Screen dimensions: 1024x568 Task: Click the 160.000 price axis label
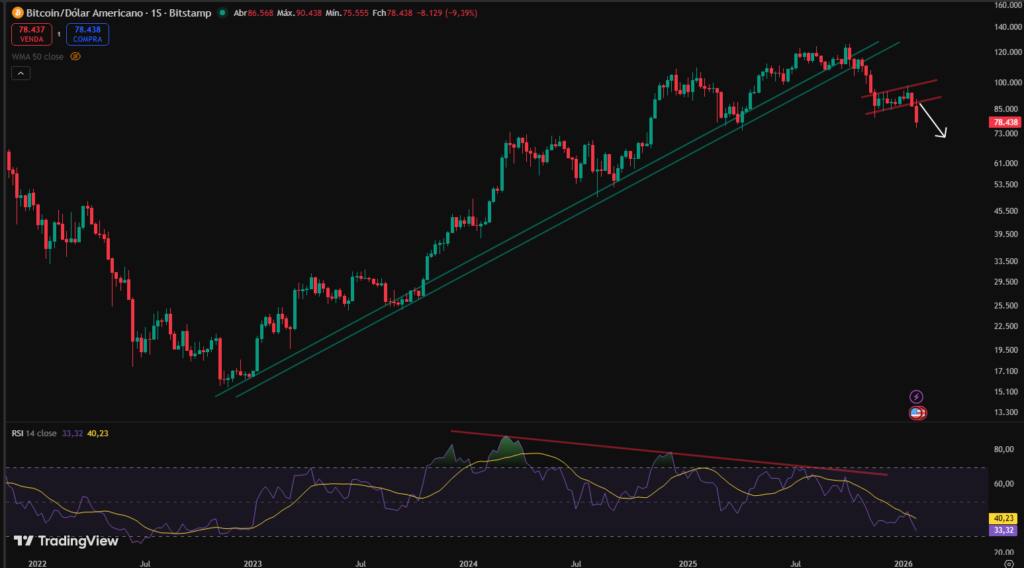point(1008,5)
